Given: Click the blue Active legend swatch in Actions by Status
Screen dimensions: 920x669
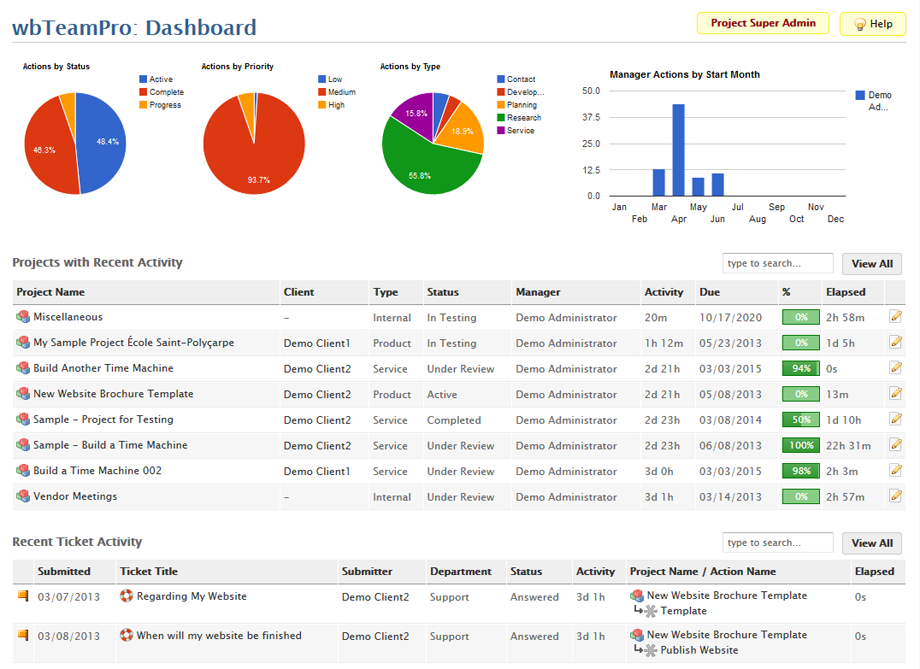Looking at the screenshot, I should (143, 79).
